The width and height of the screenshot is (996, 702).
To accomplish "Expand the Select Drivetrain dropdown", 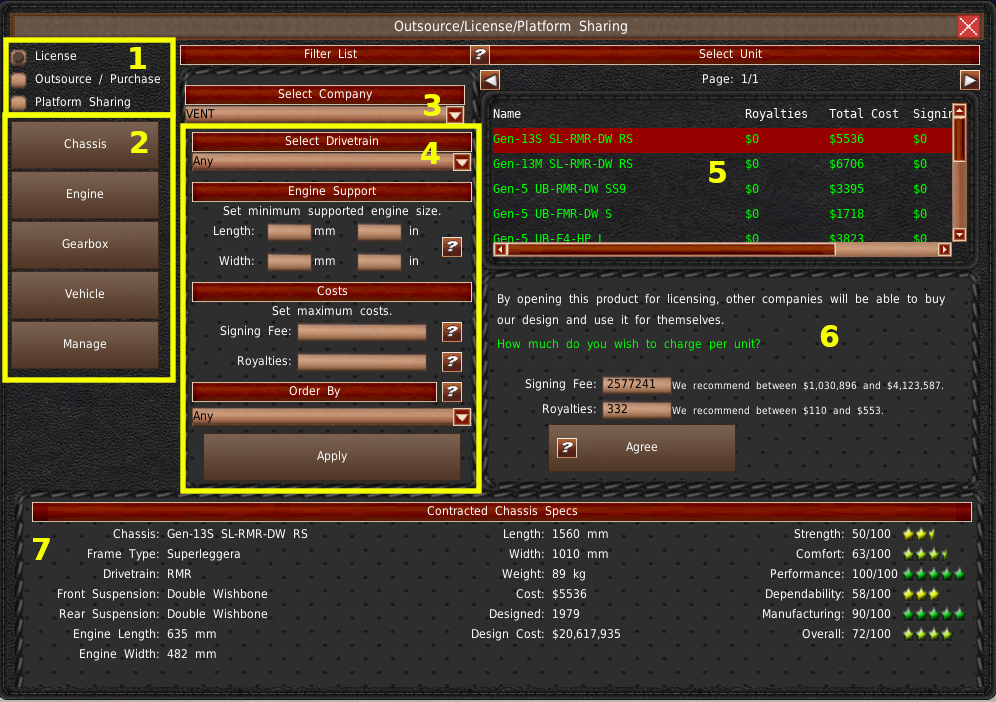I will tap(462, 162).
